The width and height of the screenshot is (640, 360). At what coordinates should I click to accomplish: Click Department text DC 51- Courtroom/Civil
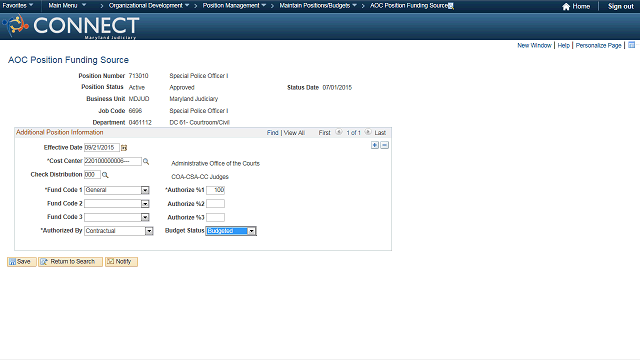point(200,122)
